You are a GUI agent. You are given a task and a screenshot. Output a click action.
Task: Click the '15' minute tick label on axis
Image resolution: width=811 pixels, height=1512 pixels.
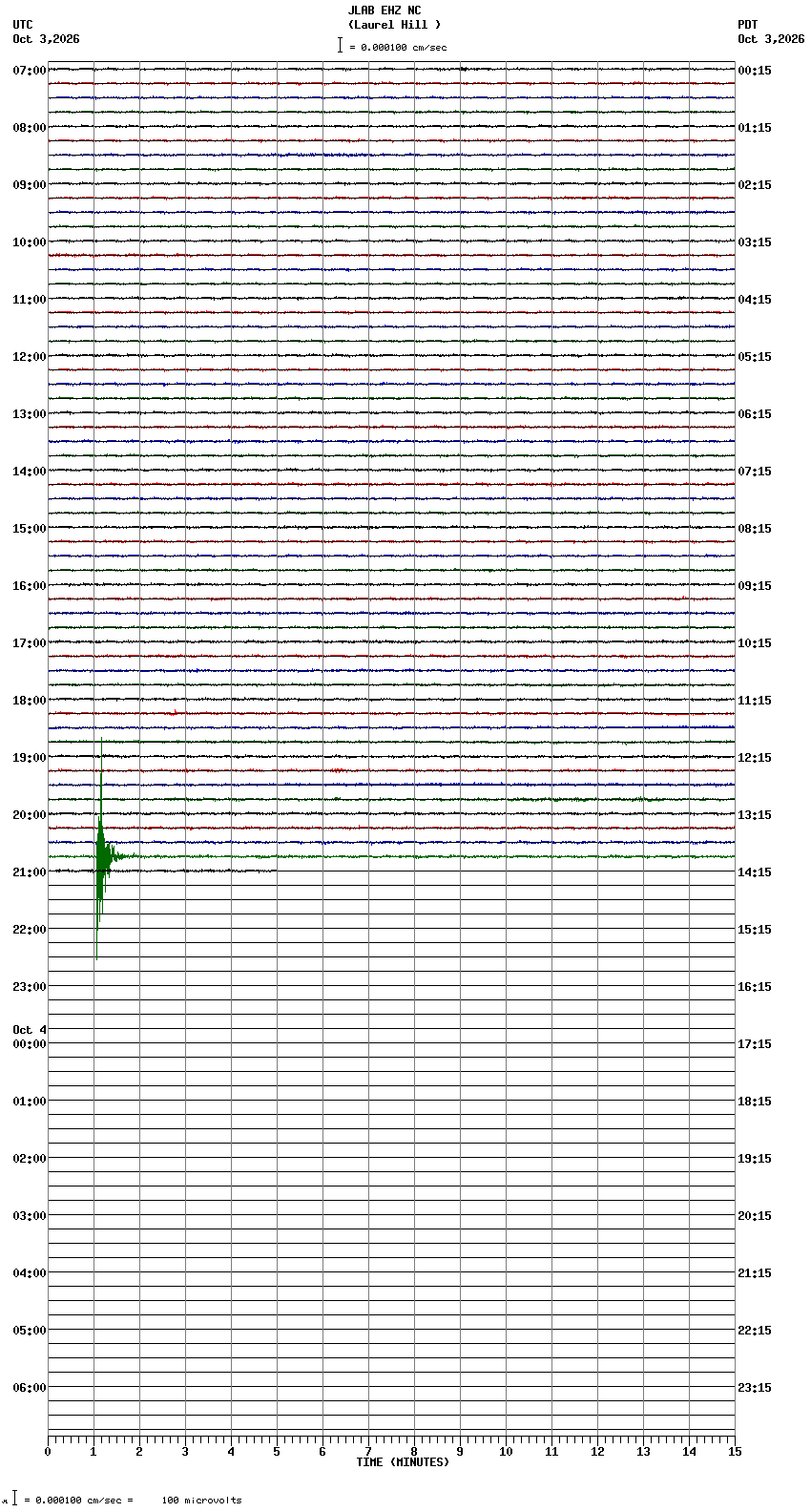point(735,1452)
